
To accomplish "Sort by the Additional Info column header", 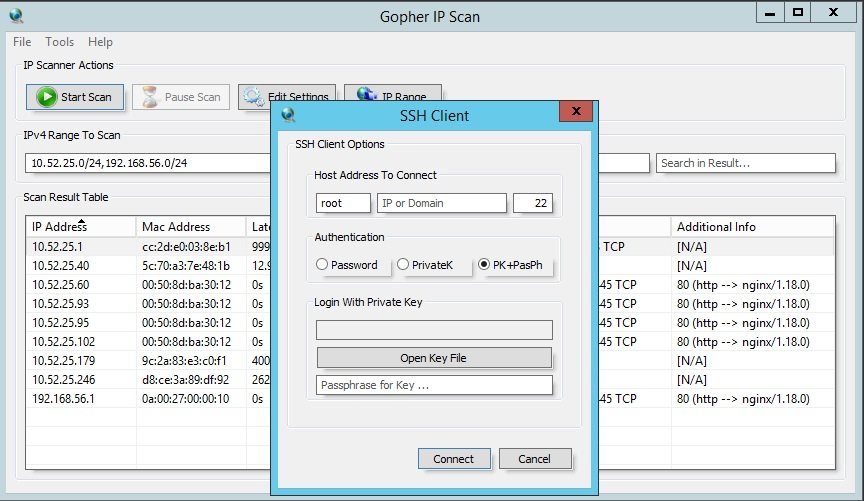I will (x=752, y=227).
